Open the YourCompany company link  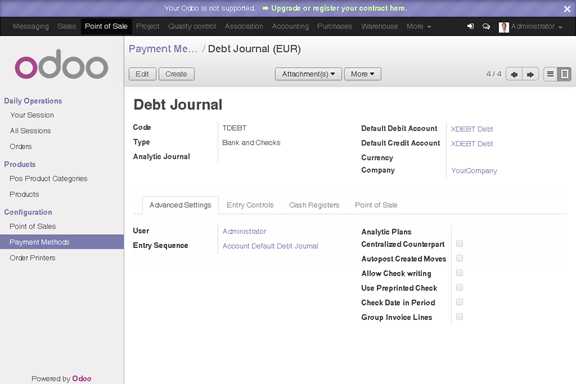pos(474,171)
